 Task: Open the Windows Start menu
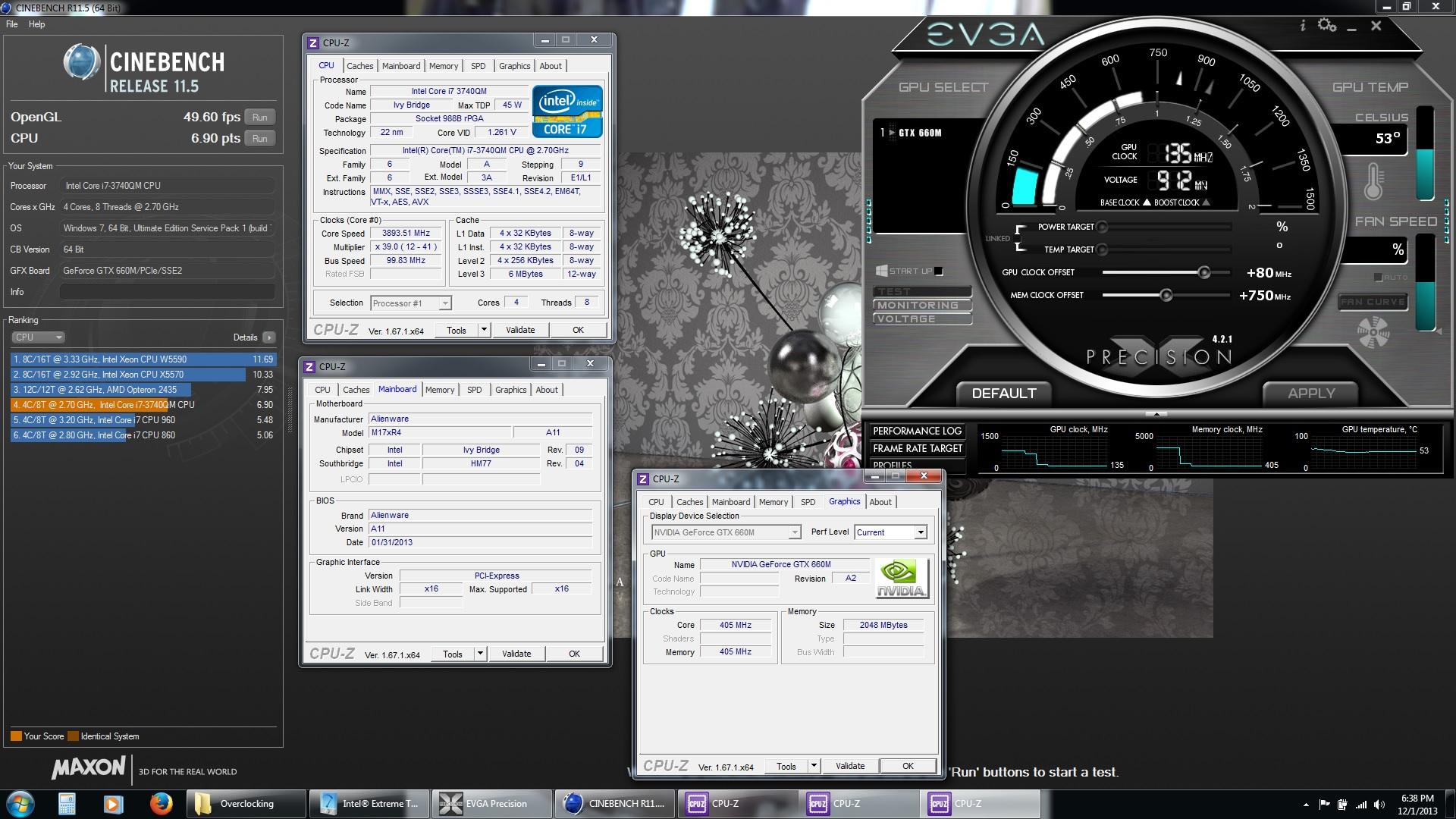(20, 804)
